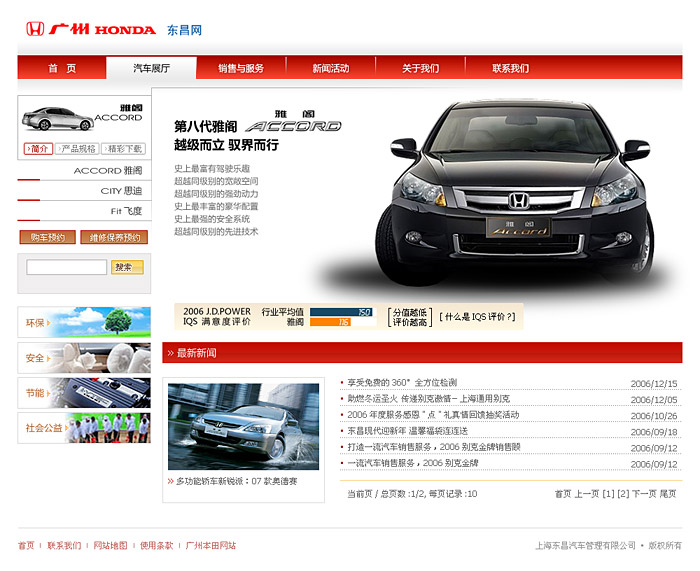
Task: Go to the 首页 navigation tab
Action: [x=62, y=68]
